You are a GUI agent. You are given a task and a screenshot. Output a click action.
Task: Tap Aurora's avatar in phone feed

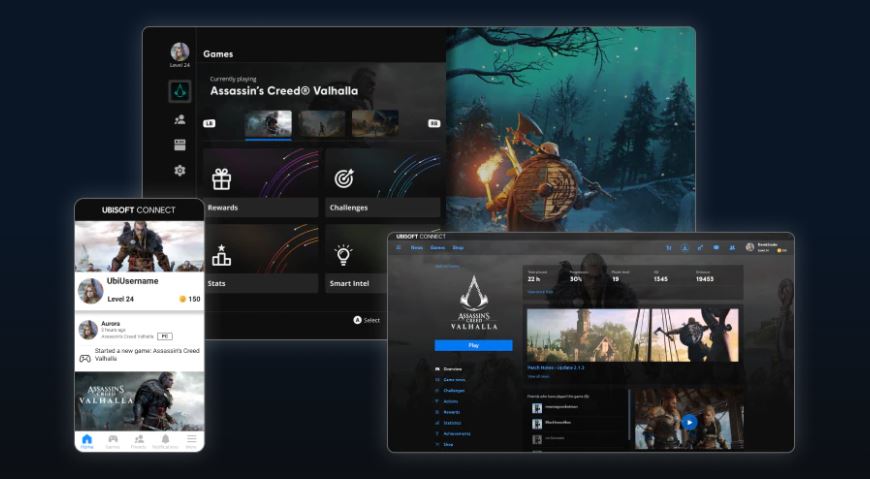pyautogui.click(x=88, y=330)
